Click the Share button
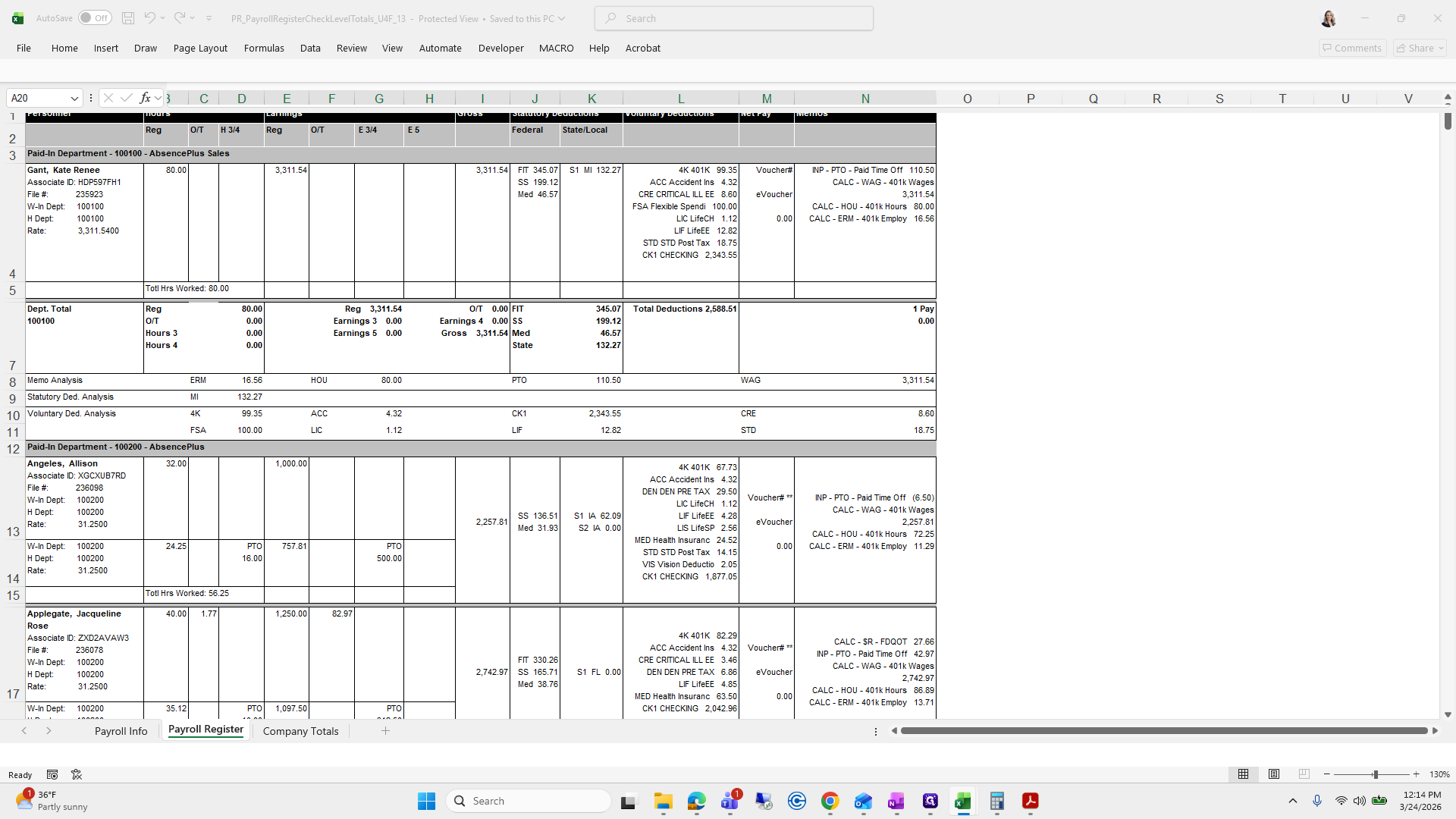1456x819 pixels. 1420,48
